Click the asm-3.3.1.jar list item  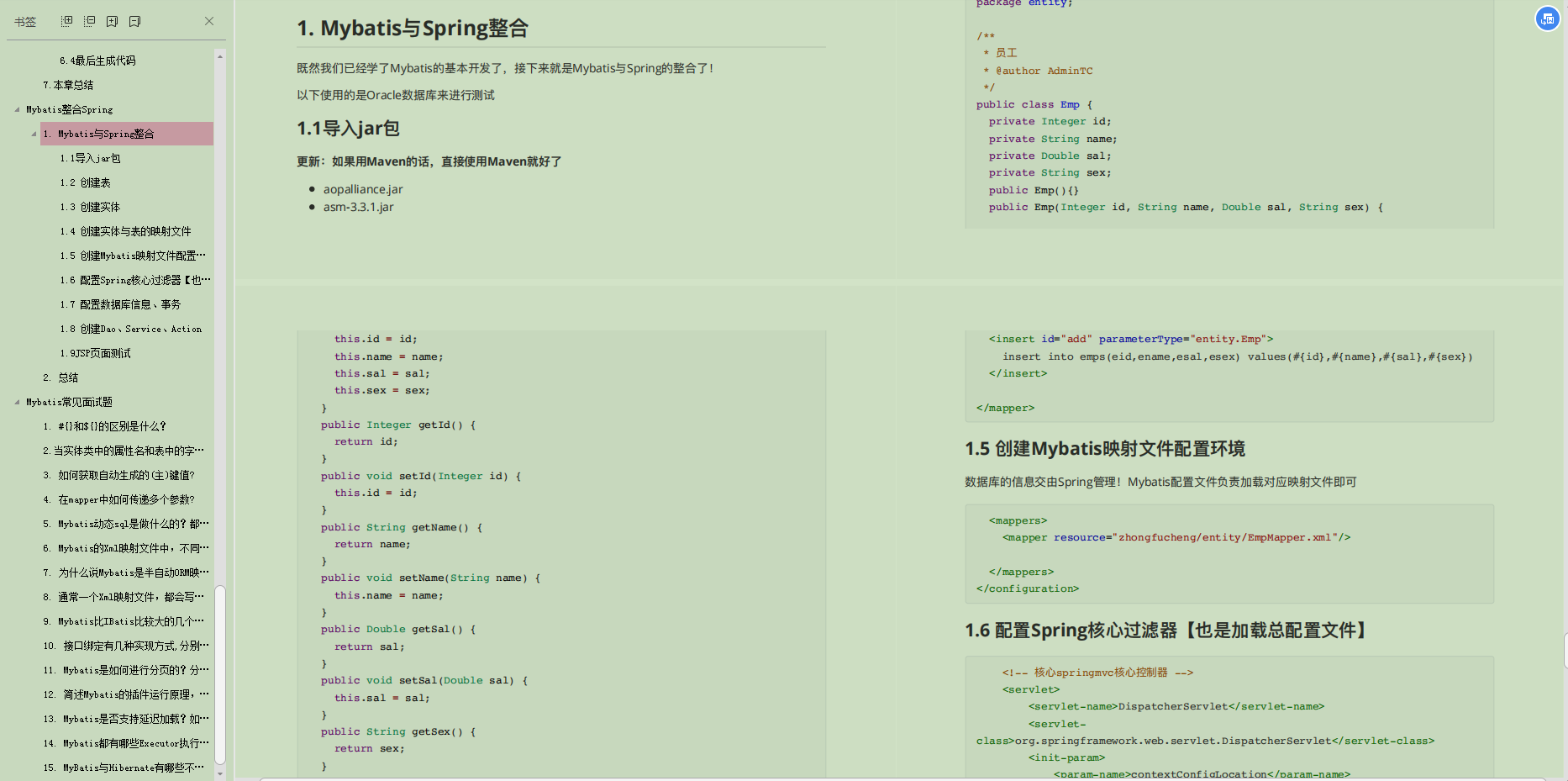click(x=359, y=207)
